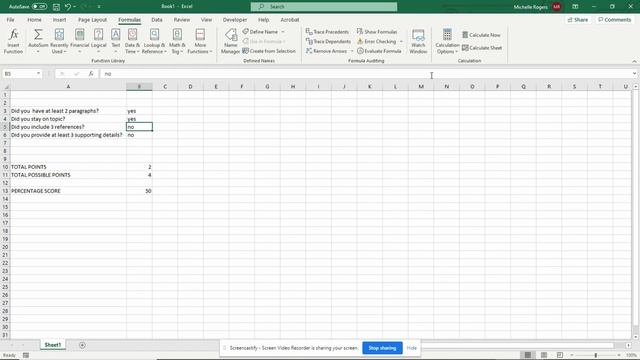Switch to the Page Layout tab
Viewport: 640px width, 360px height.
point(92,20)
